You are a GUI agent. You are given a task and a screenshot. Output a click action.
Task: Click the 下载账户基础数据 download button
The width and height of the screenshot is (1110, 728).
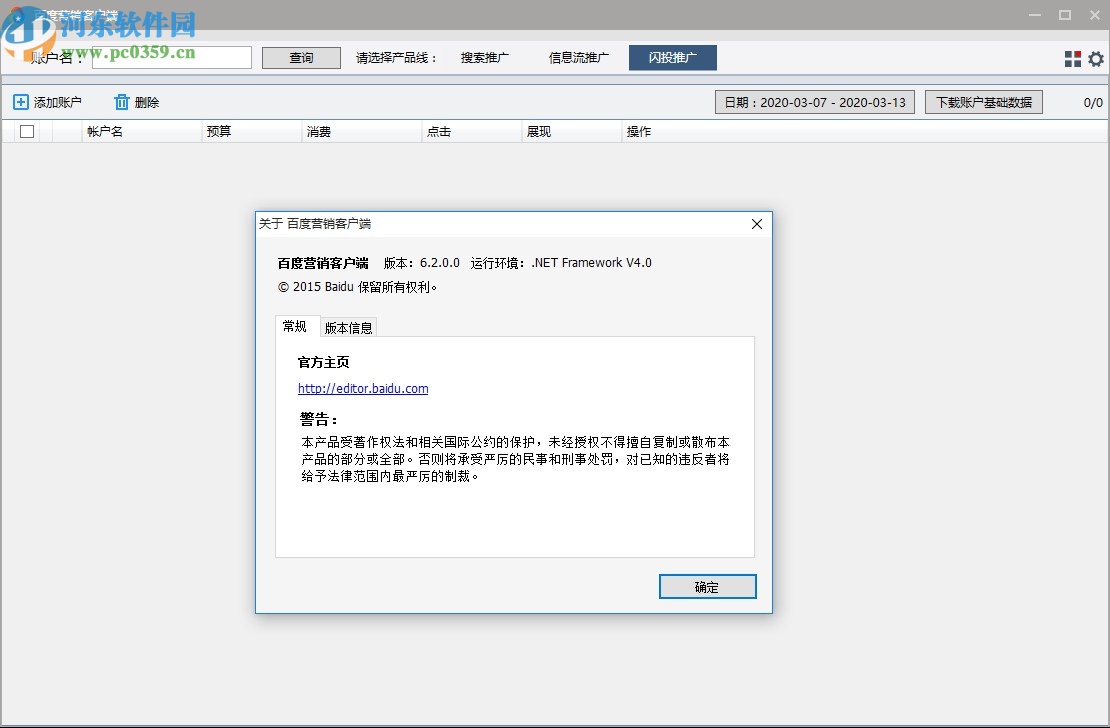pyautogui.click(x=983, y=101)
